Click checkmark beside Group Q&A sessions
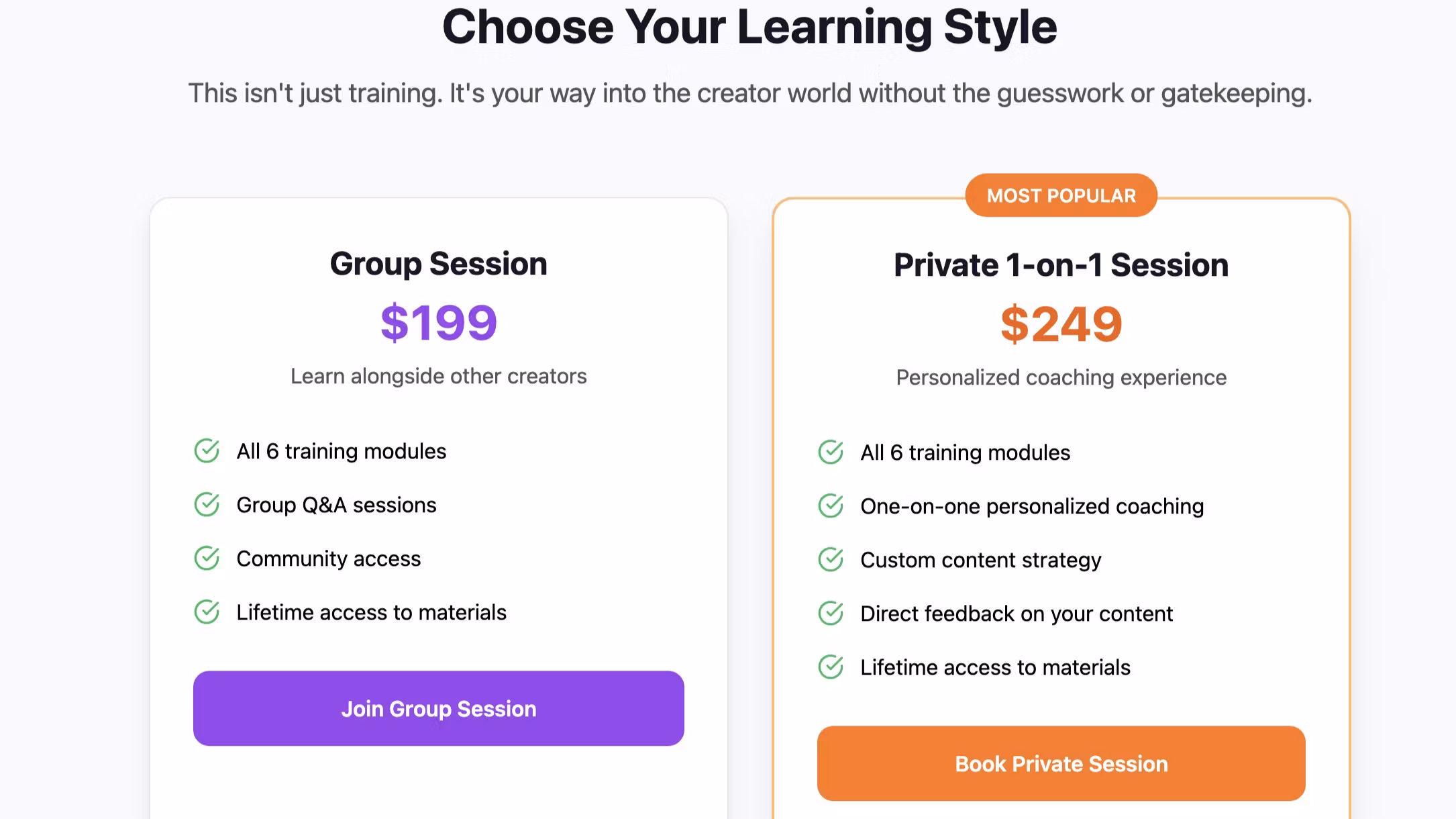Image resolution: width=1456 pixels, height=819 pixels. tap(207, 505)
